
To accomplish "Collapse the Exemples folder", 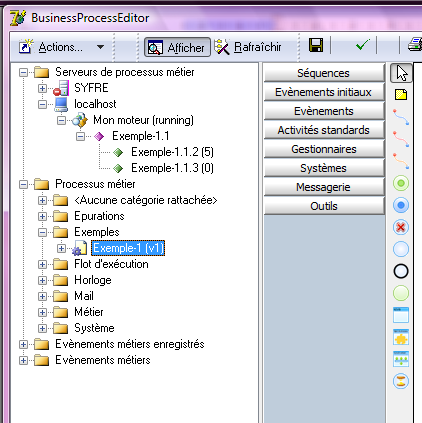I will tap(42, 232).
